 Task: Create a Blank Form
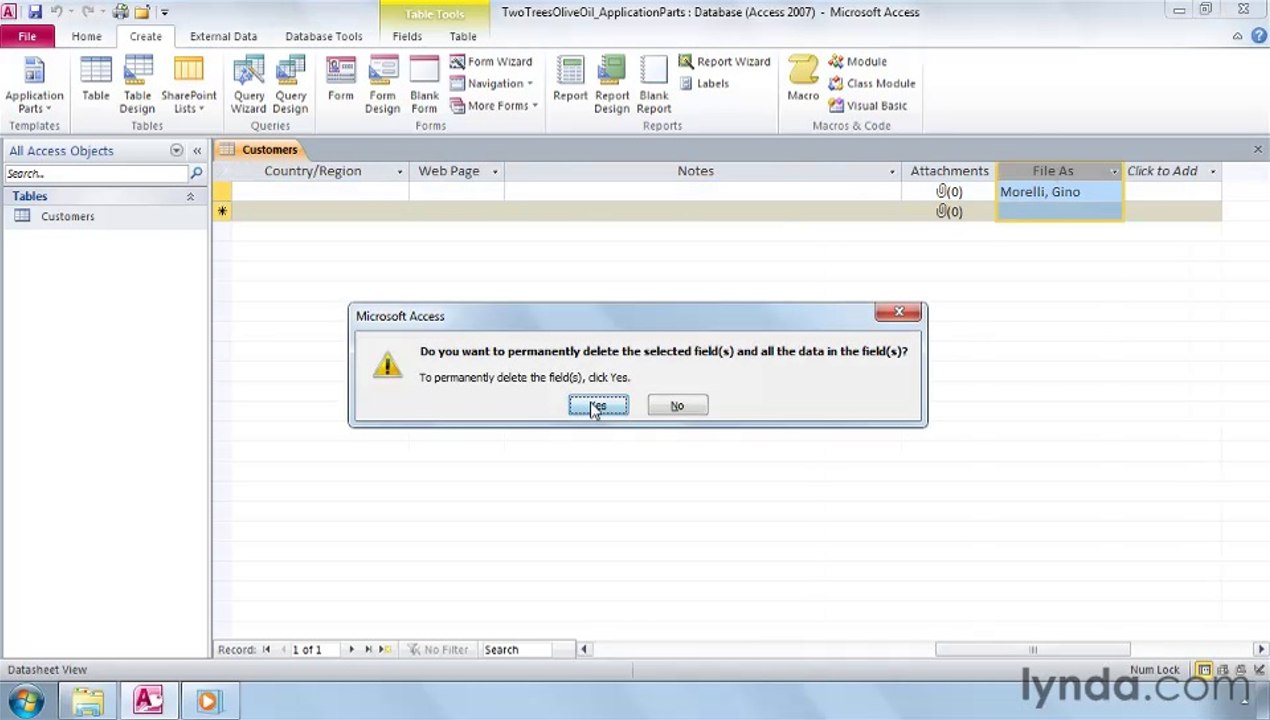(424, 86)
